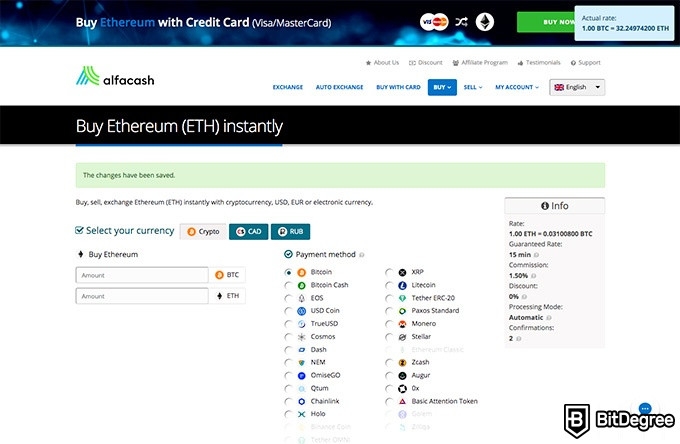Click the 0x coin icon
The width and height of the screenshot is (680, 444).
(402, 388)
